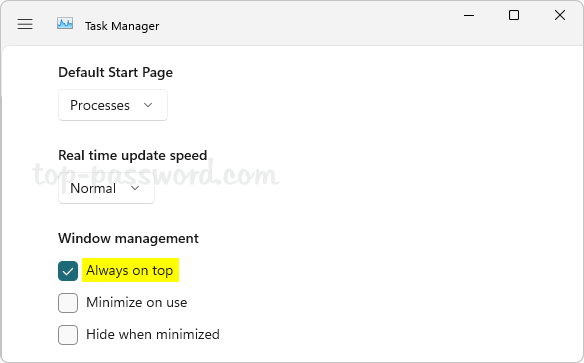Enable the Hide when minimized checkbox

click(x=68, y=335)
